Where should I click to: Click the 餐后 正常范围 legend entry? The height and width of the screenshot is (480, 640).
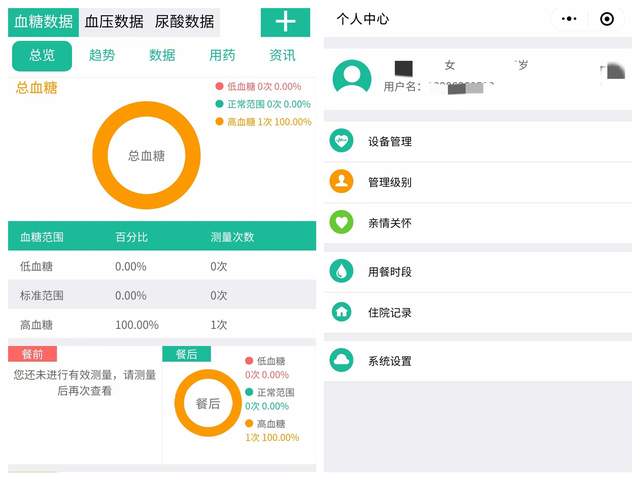[270, 399]
